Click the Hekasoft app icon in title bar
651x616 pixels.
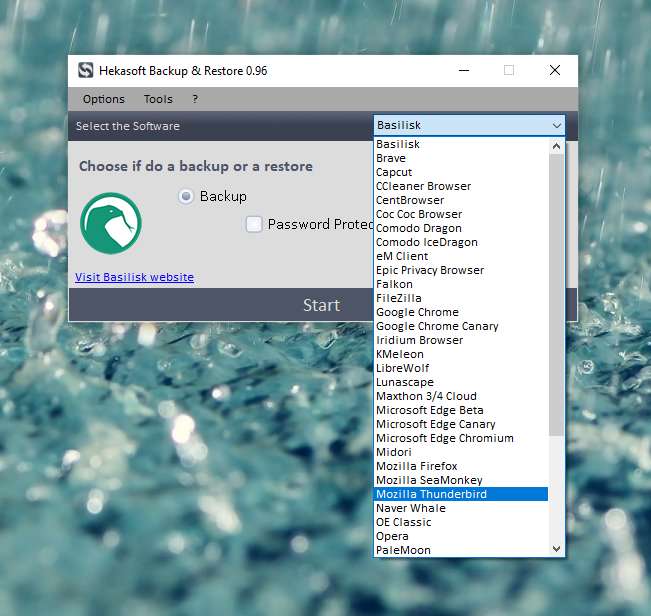pyautogui.click(x=86, y=70)
